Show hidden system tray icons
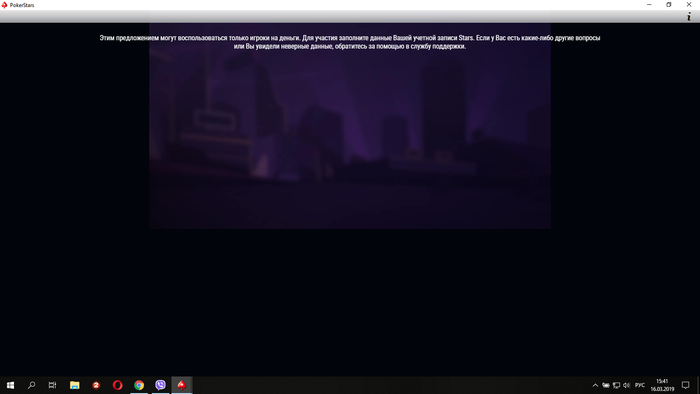 click(595, 385)
